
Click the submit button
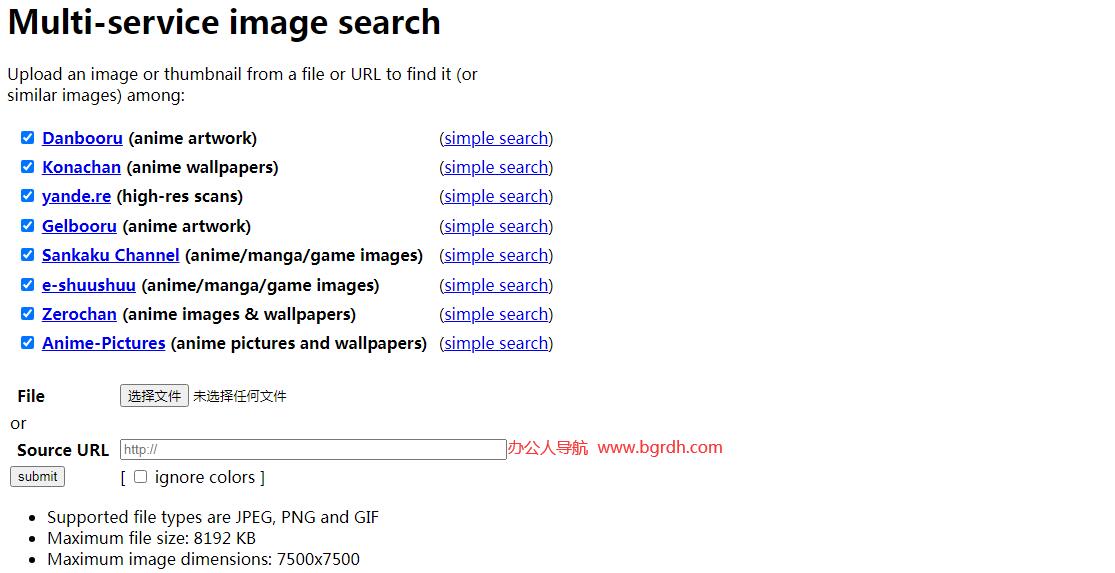click(x=38, y=476)
